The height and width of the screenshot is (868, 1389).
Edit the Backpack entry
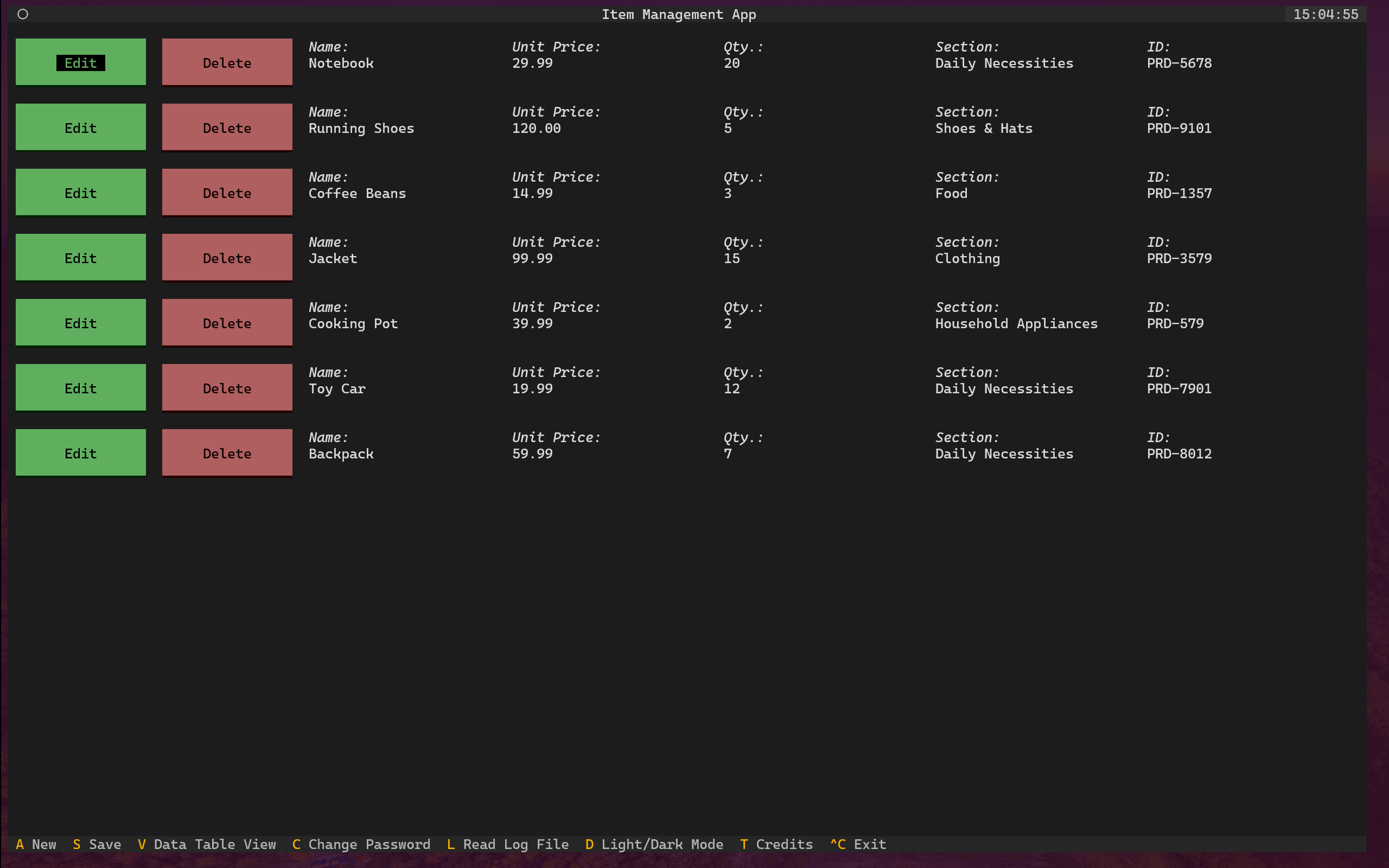(x=80, y=453)
